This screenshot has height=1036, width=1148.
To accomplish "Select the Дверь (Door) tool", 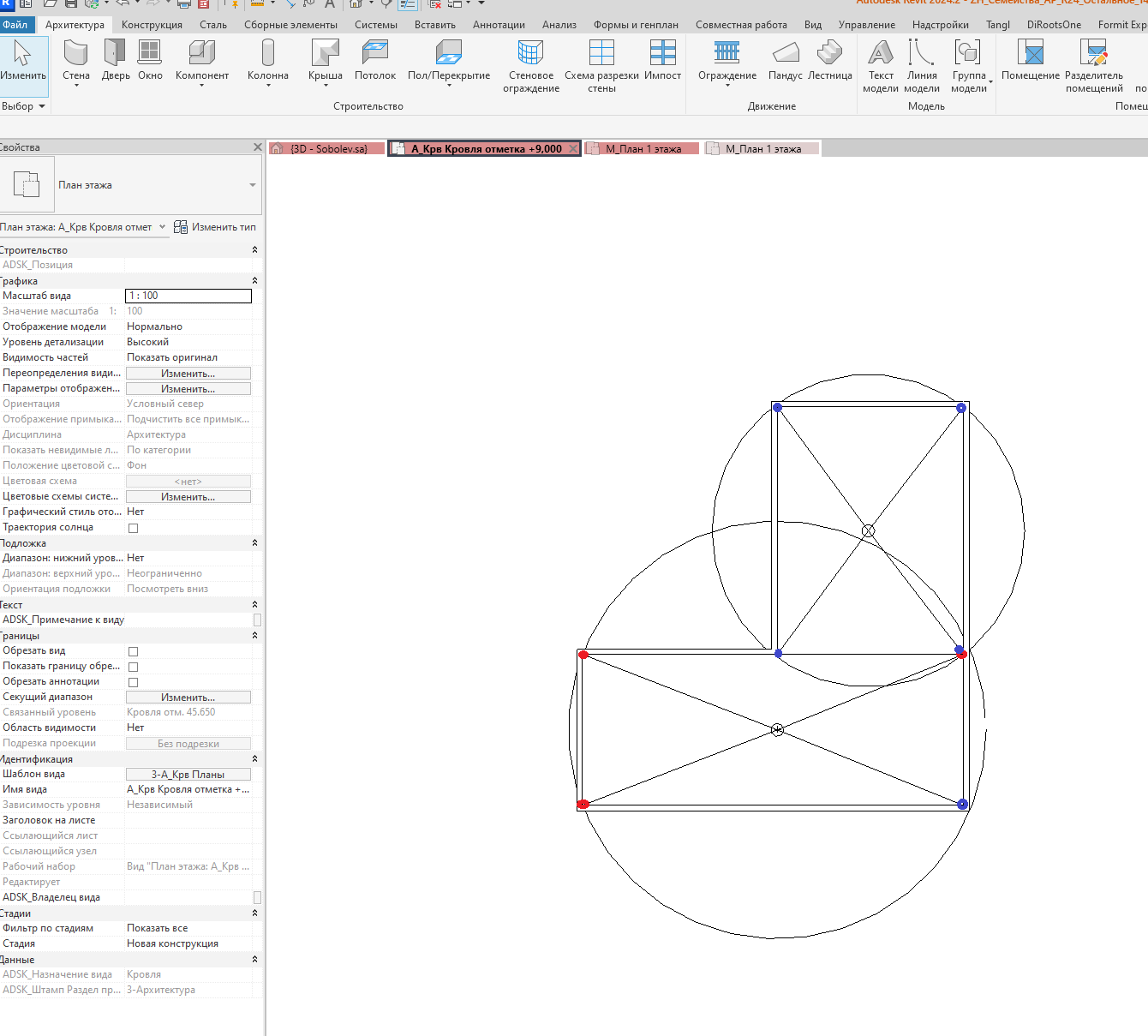I will (x=116, y=60).
